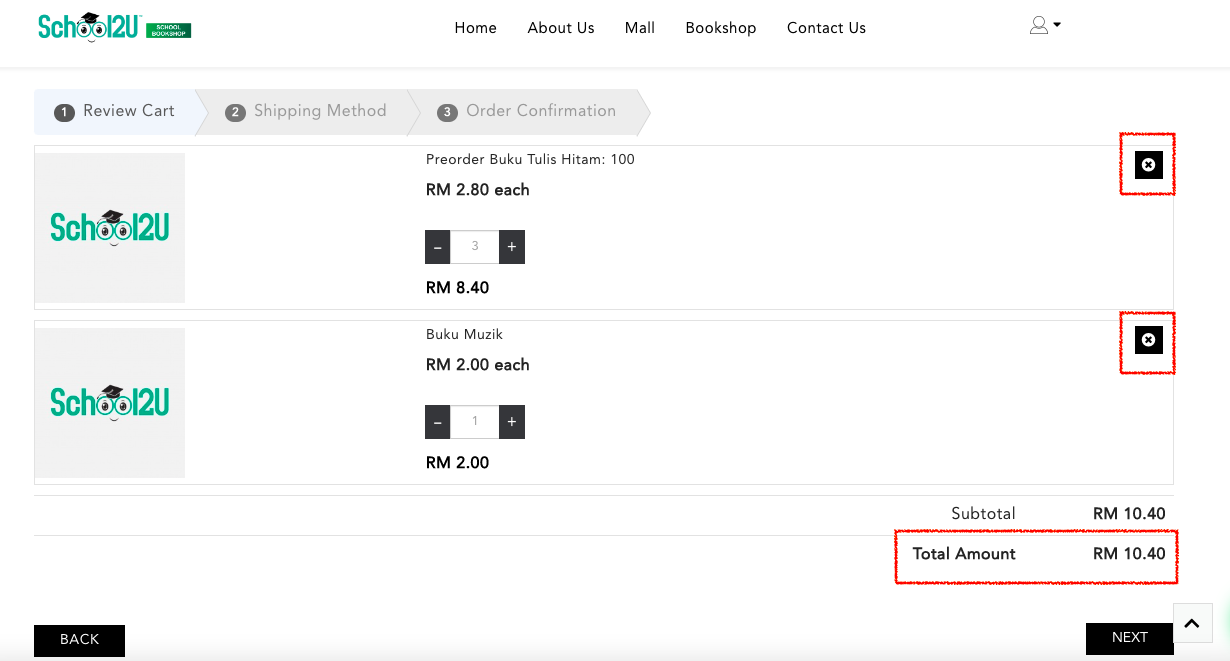Click the 'Buku Muzik' product title
Screen dimensions: 1230x661
click(x=464, y=334)
